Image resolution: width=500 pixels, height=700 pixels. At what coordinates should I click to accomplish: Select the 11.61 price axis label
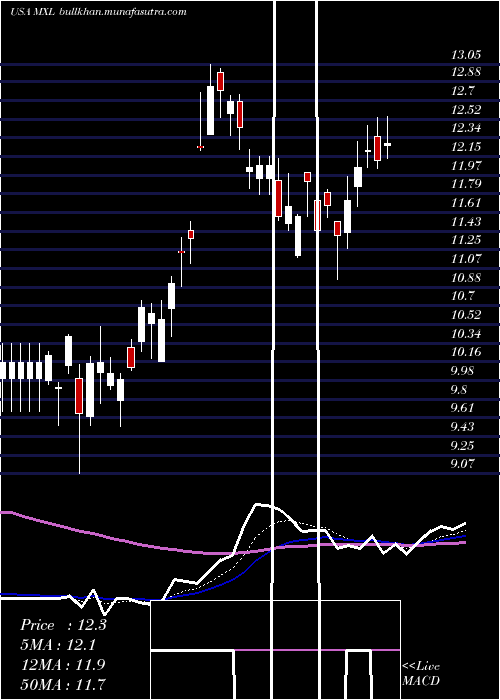click(466, 203)
